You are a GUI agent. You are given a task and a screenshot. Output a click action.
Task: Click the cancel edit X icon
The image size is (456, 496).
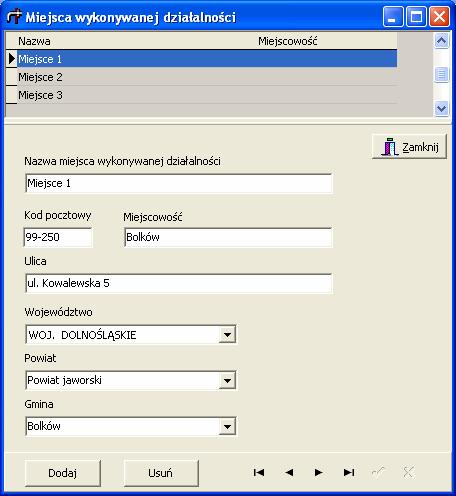[408, 472]
